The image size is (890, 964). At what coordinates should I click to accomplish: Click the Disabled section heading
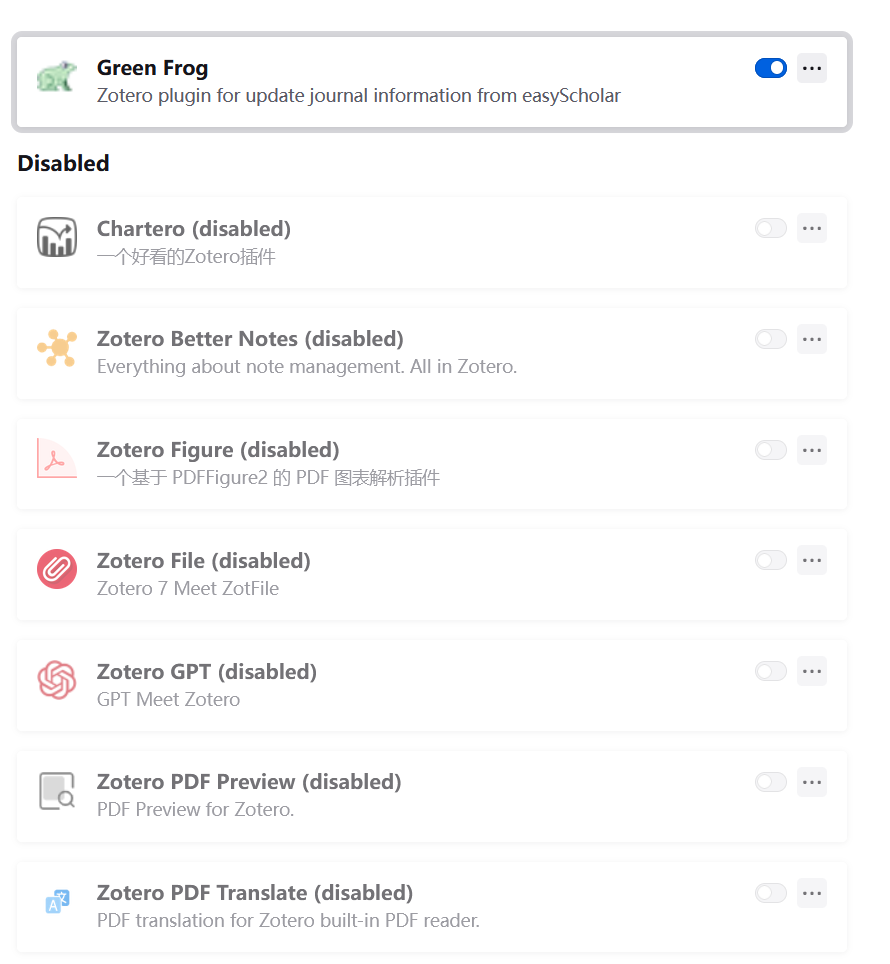(x=63, y=163)
